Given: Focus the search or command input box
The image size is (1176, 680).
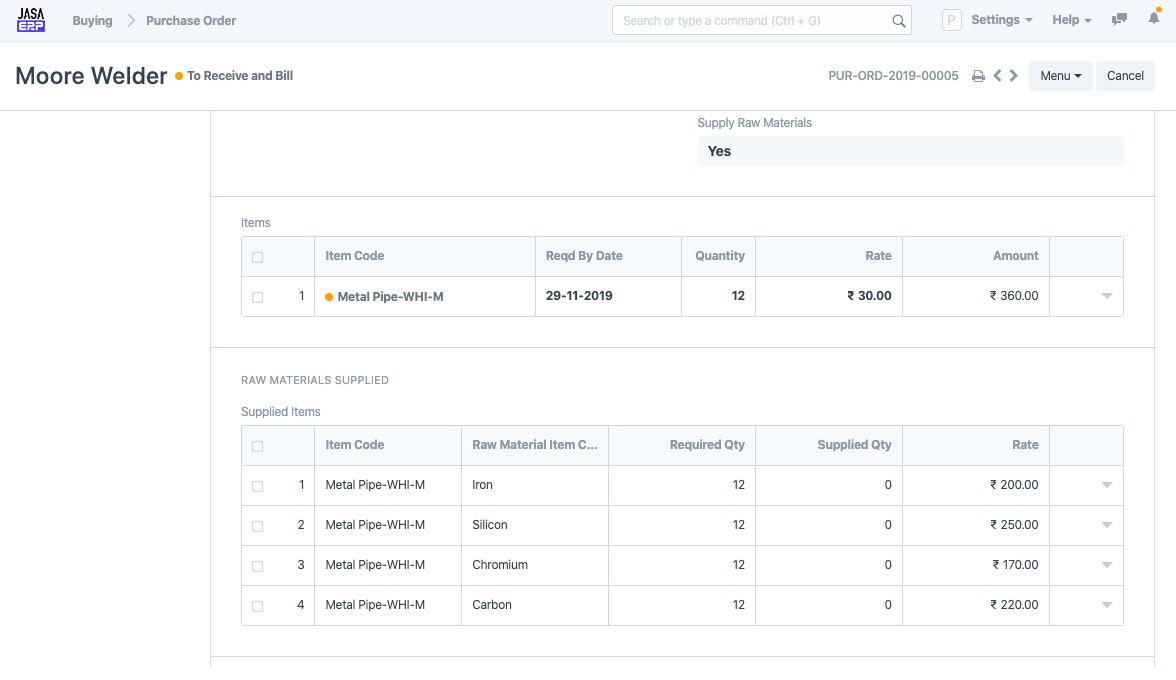Looking at the screenshot, I should tap(750, 20).
